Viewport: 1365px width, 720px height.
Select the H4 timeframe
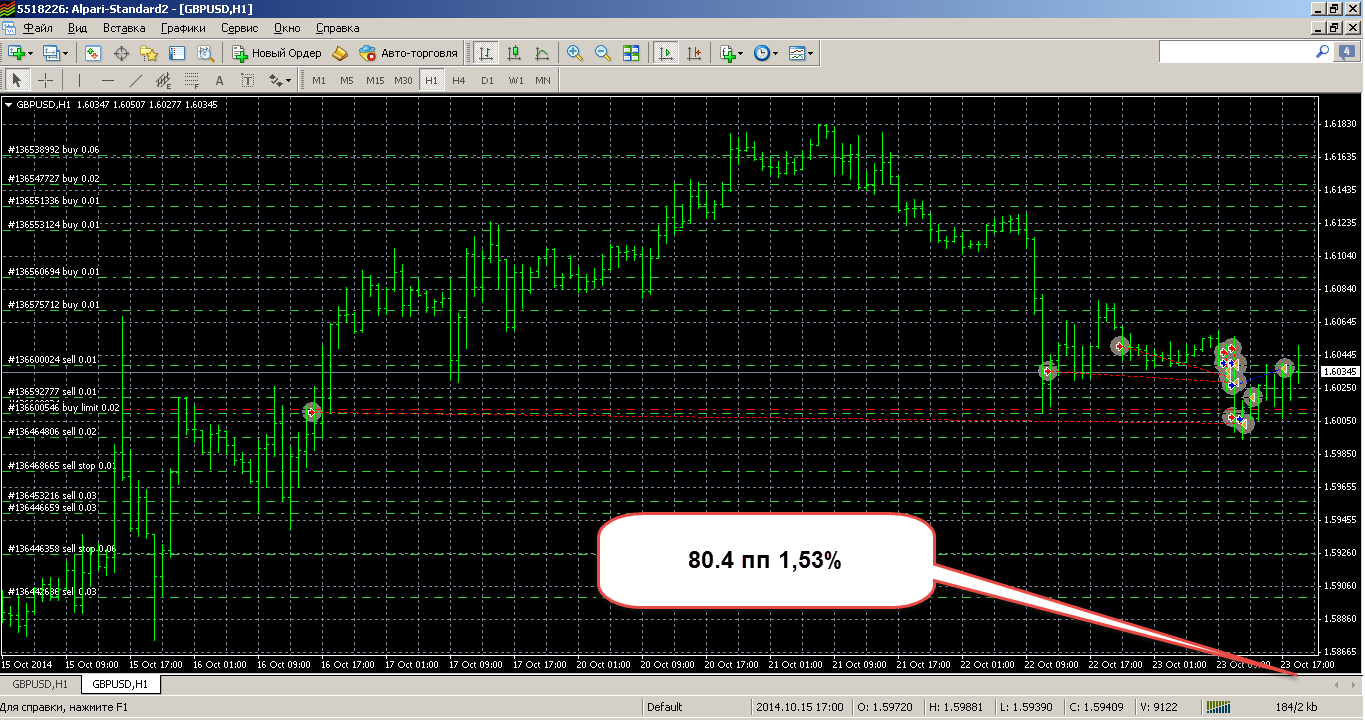[459, 80]
